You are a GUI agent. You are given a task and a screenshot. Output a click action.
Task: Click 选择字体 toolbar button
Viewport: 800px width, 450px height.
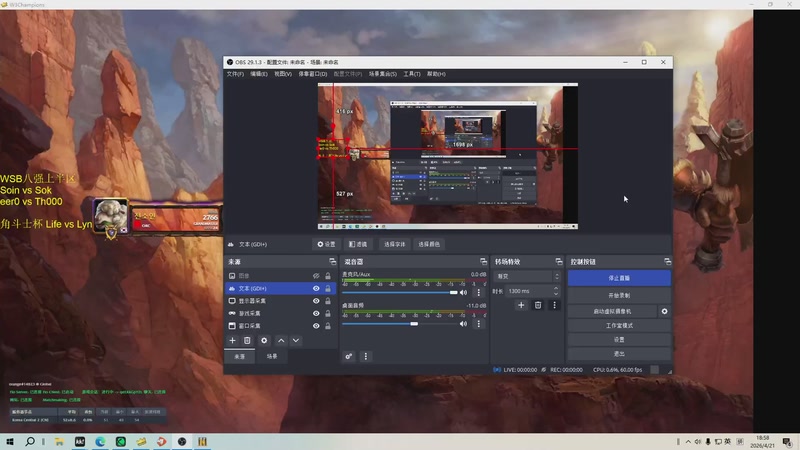pyautogui.click(x=395, y=244)
